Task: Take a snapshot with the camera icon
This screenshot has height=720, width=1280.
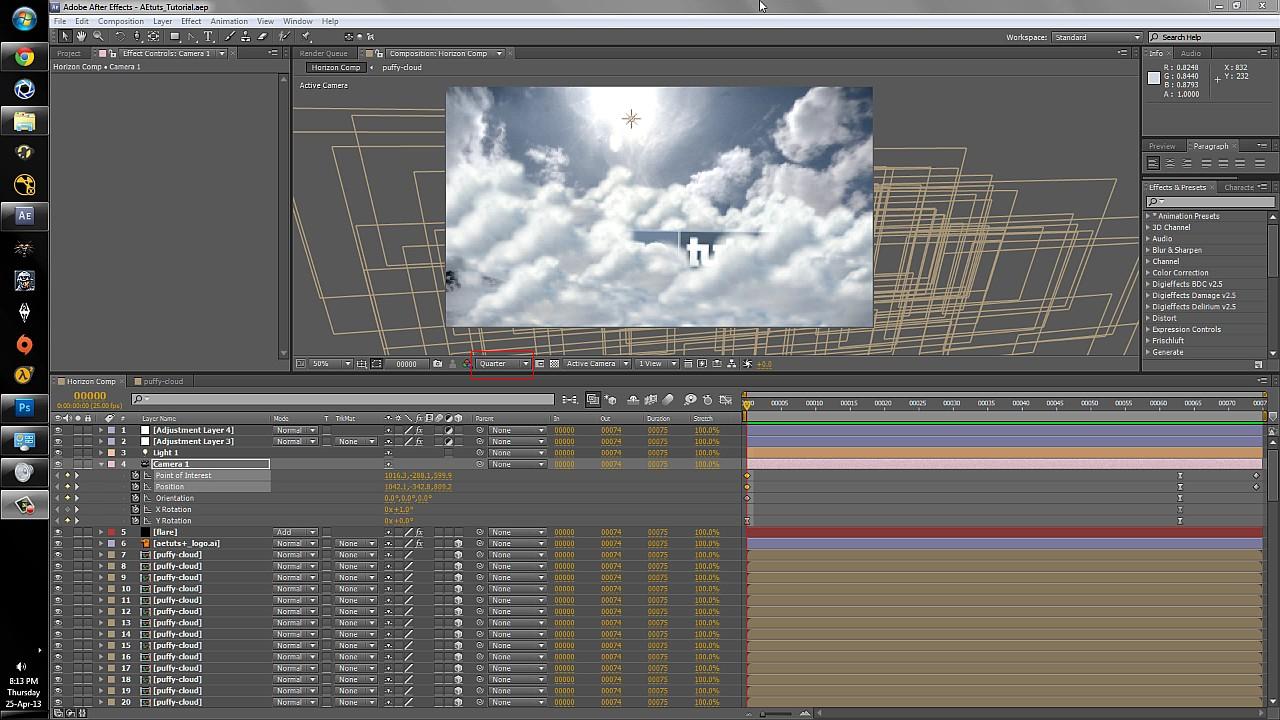Action: coord(437,364)
